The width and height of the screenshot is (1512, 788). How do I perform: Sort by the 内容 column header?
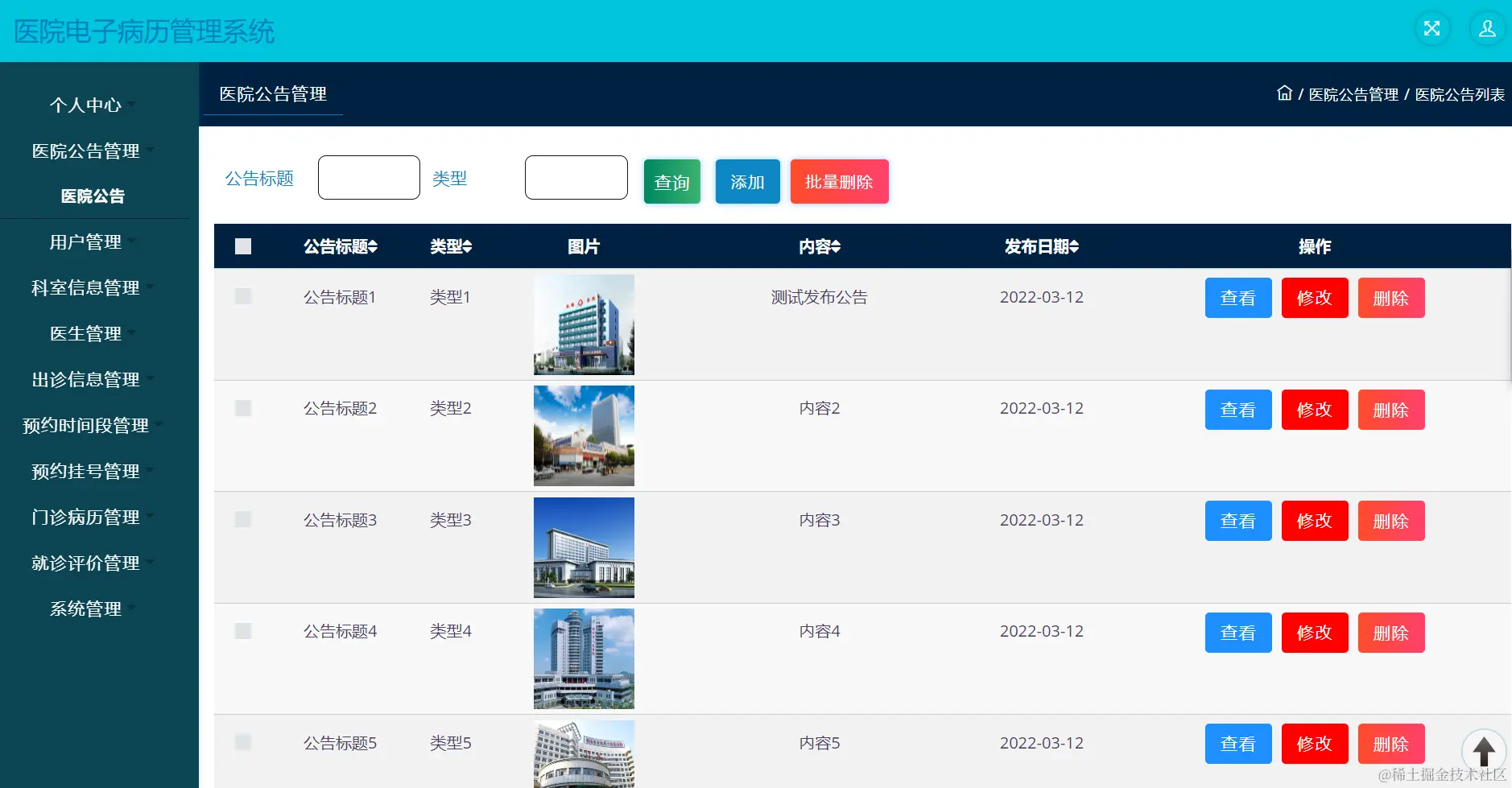click(820, 246)
